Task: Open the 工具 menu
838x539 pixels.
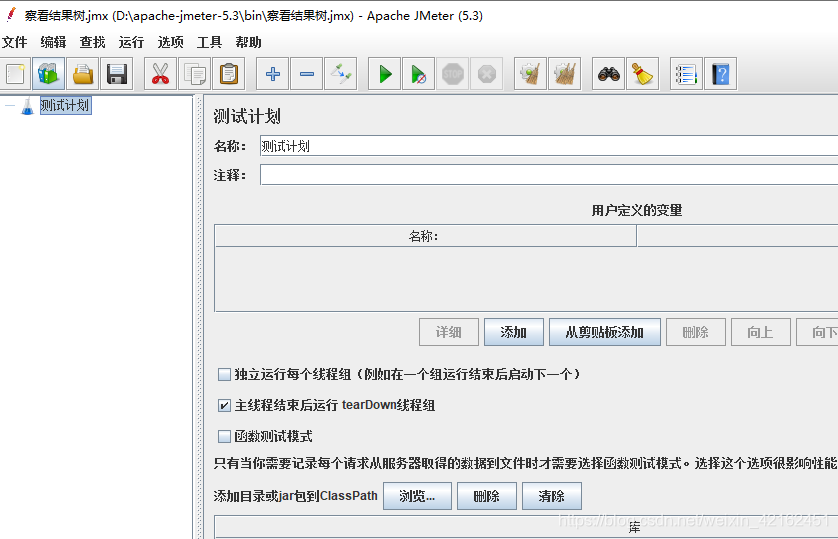Action: pos(210,42)
